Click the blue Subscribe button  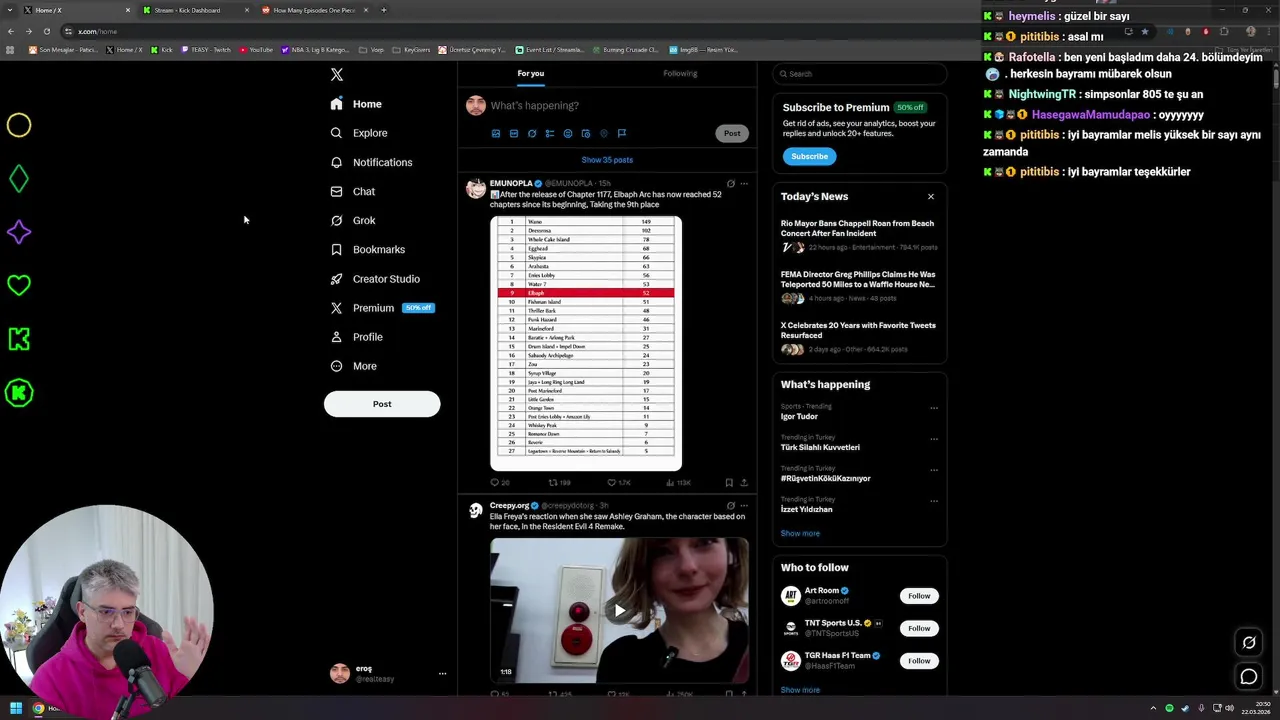pos(809,156)
